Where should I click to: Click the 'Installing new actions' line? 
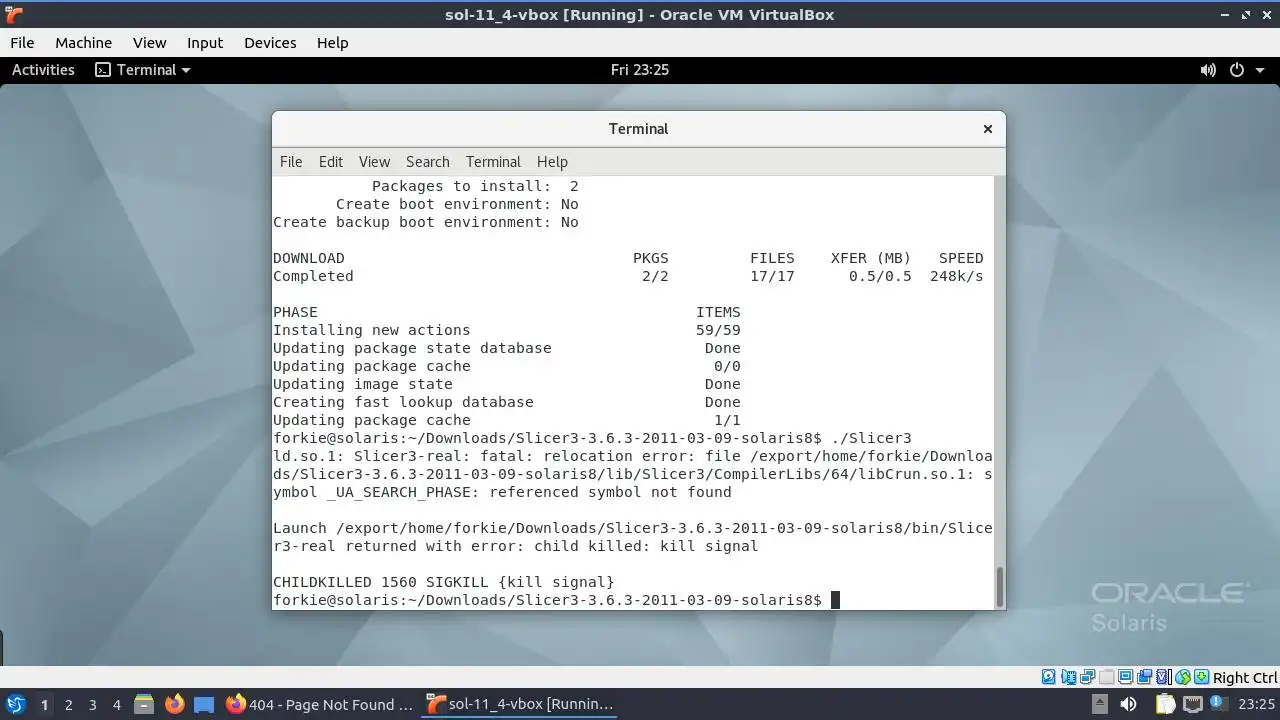tap(507, 330)
